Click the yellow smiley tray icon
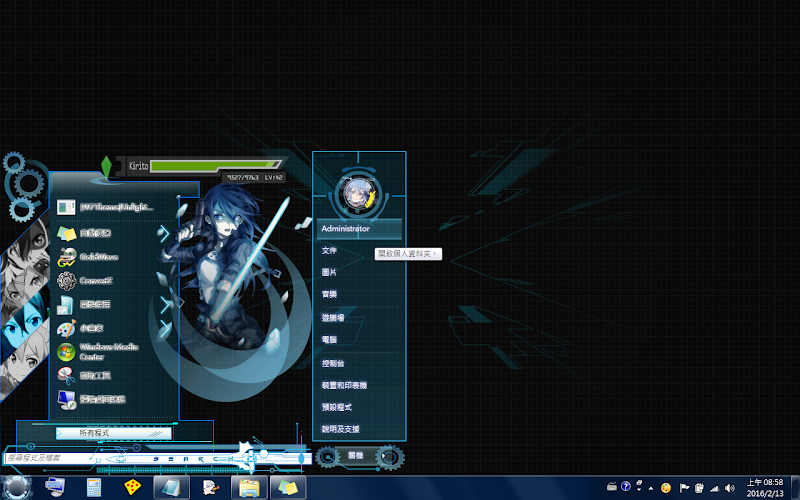Image resolution: width=800 pixels, height=500 pixels. point(666,488)
